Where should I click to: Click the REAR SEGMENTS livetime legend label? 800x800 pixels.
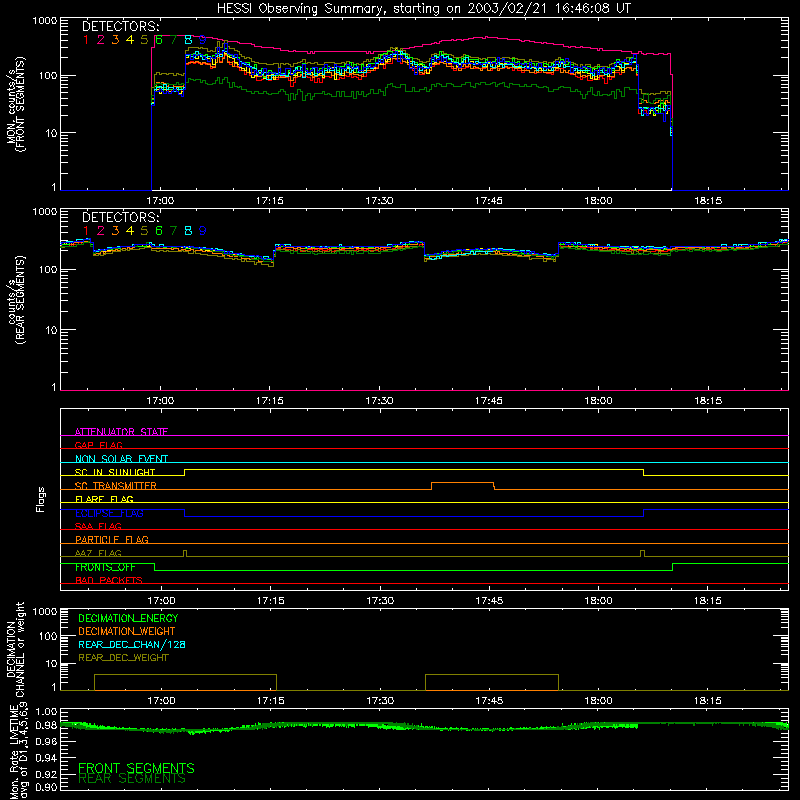[132, 779]
